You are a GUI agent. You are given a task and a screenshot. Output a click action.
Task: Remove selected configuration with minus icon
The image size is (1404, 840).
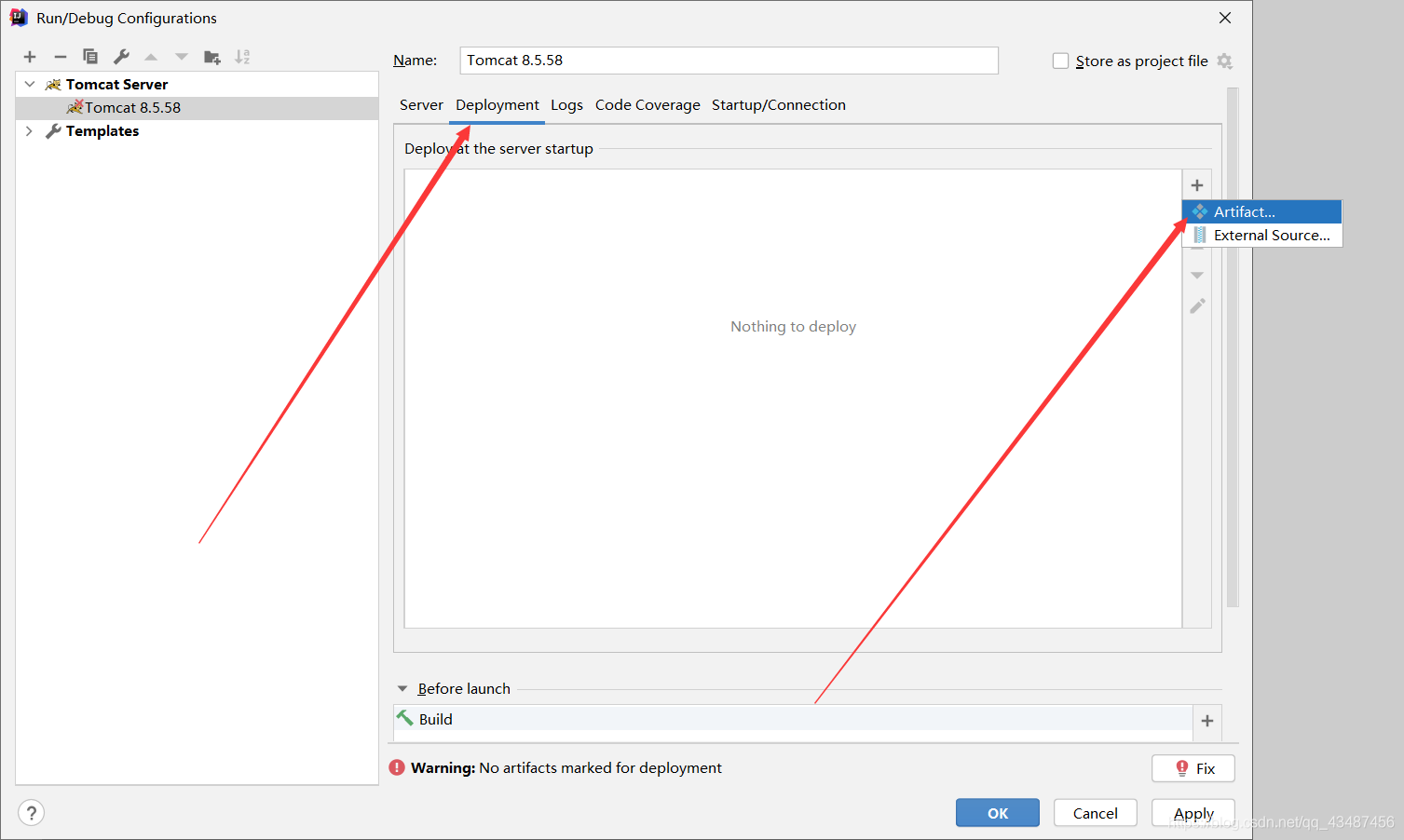(x=61, y=57)
